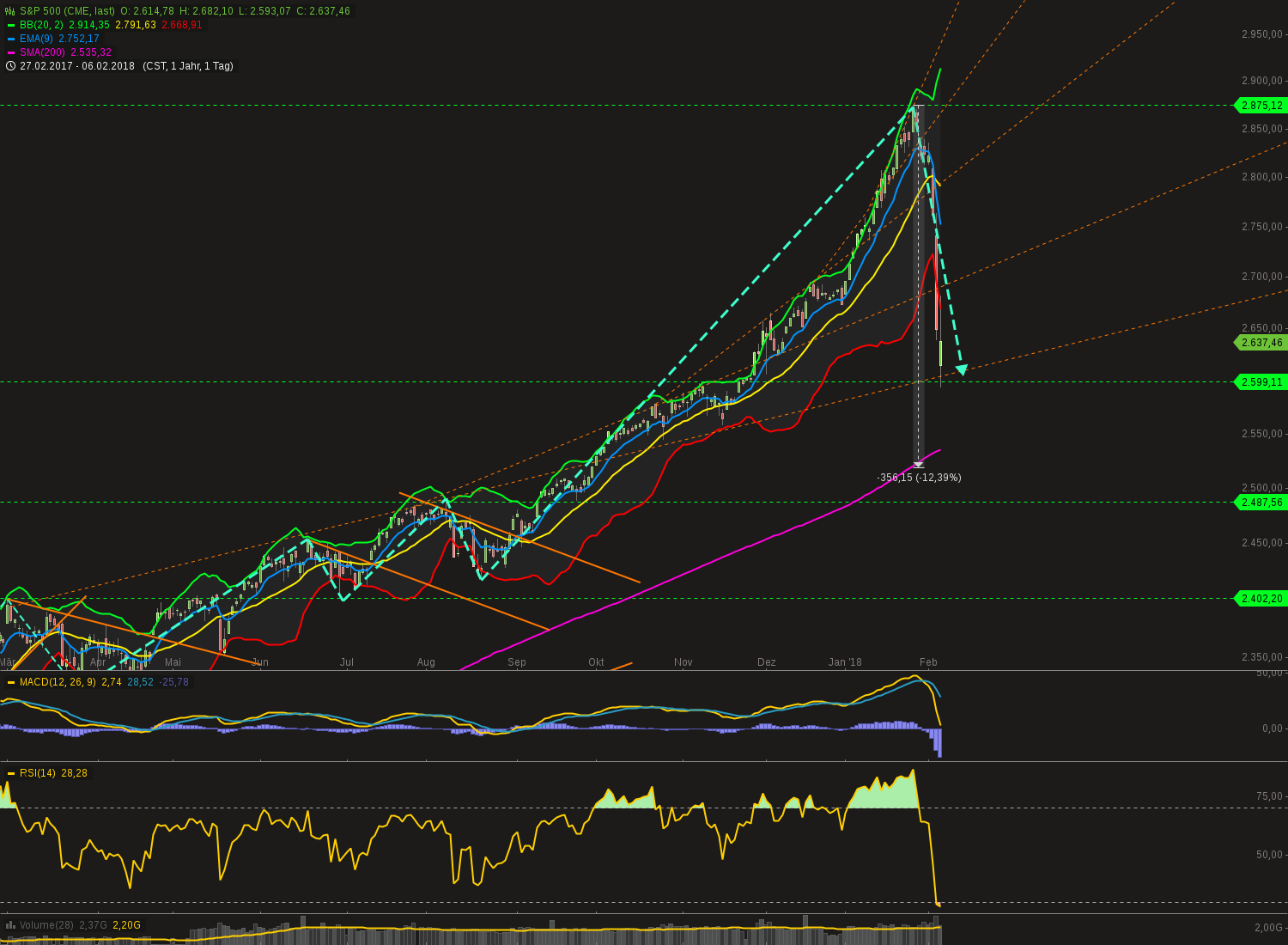1288x945 pixels.
Task: Click the date range 27.02.2017 - 06.02.2018
Action: pyautogui.click(x=76, y=65)
